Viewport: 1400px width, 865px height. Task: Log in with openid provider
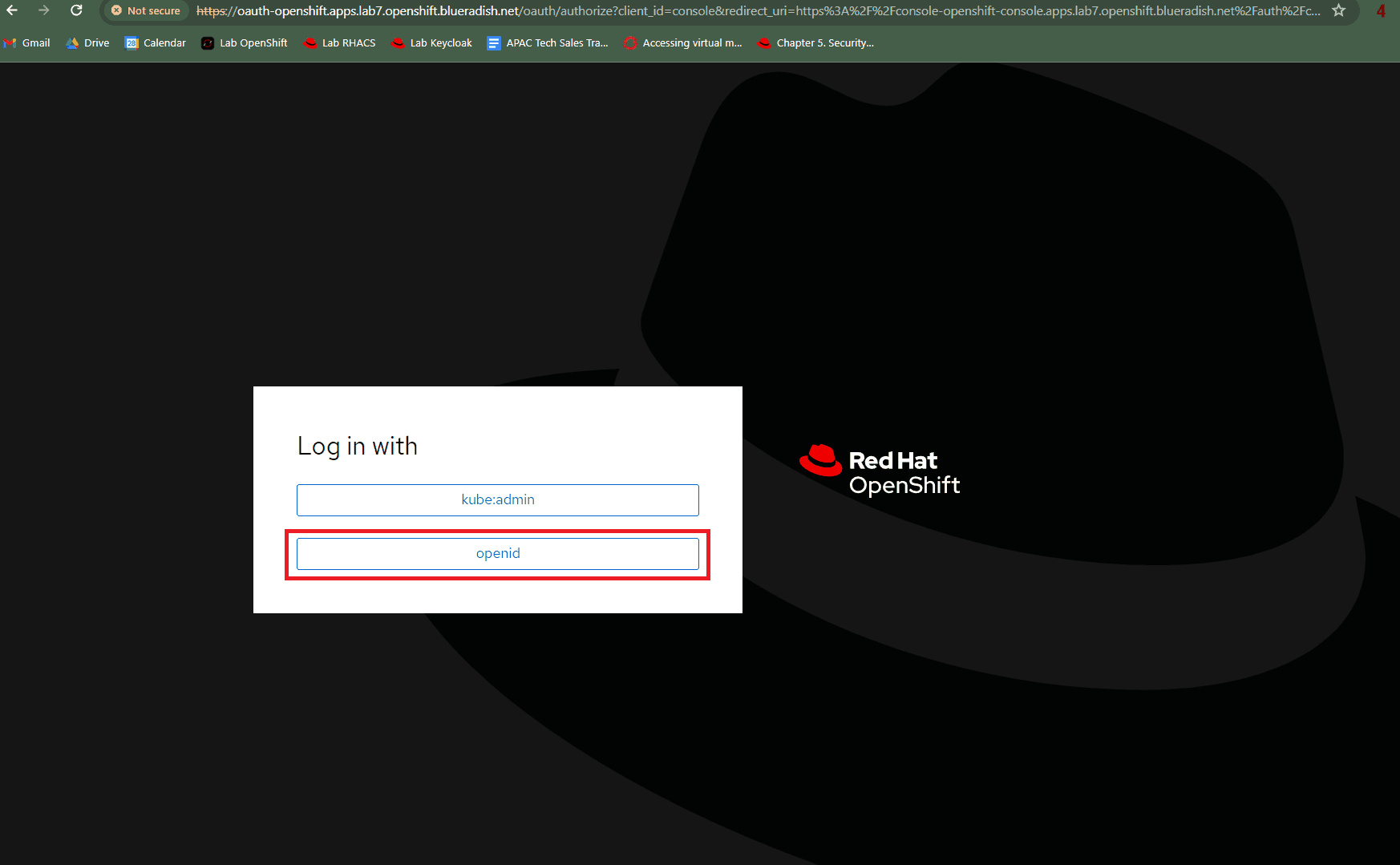497,553
